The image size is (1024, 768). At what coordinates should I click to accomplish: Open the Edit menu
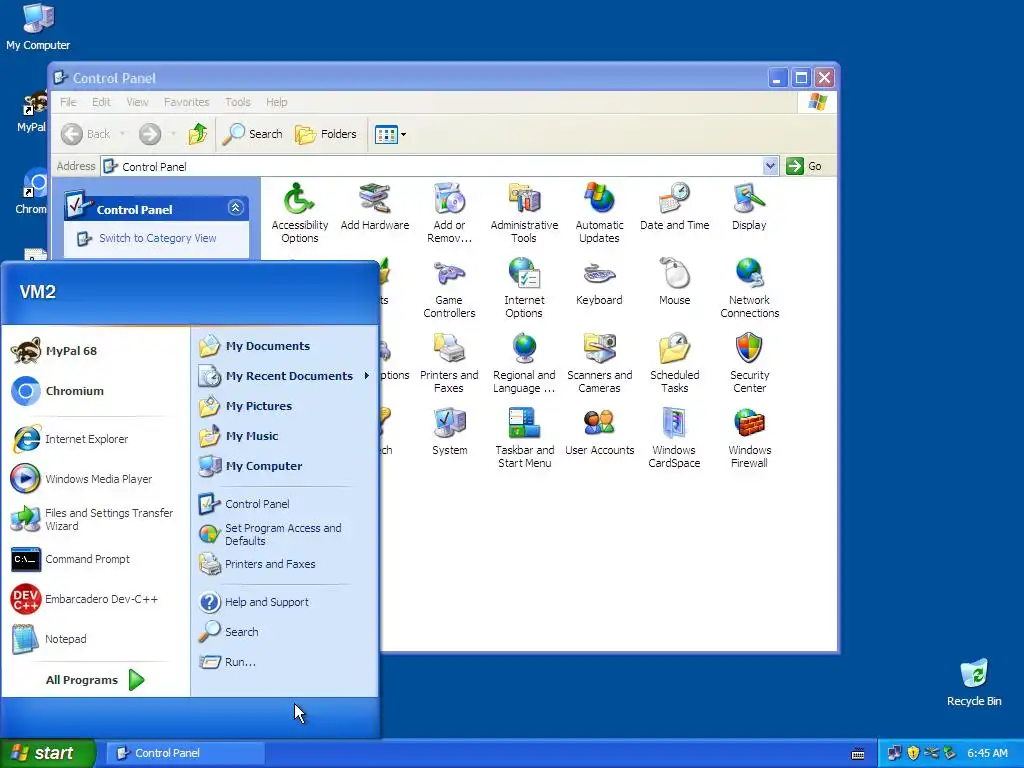pyautogui.click(x=101, y=102)
